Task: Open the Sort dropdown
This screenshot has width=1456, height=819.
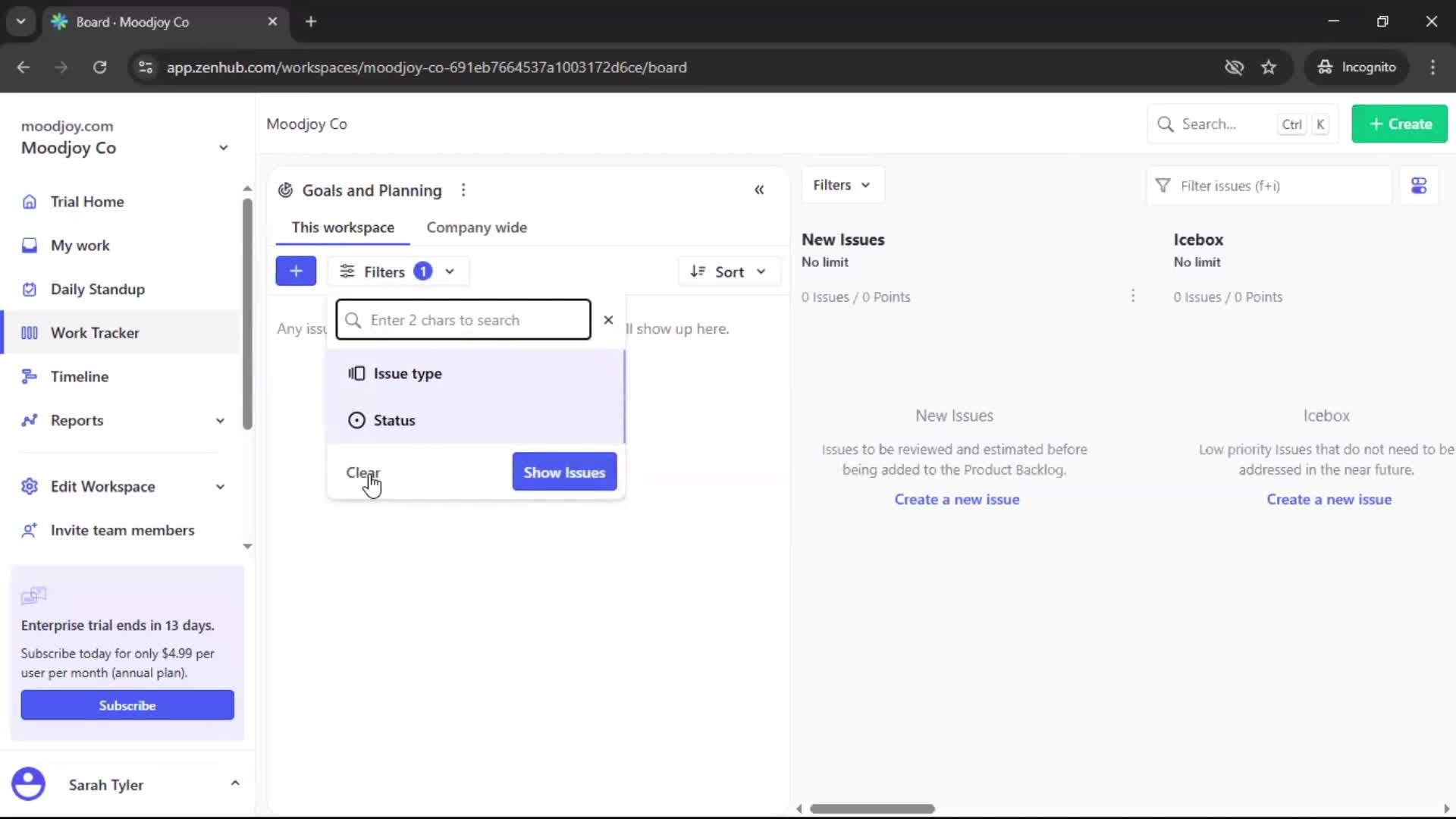Action: coord(728,271)
